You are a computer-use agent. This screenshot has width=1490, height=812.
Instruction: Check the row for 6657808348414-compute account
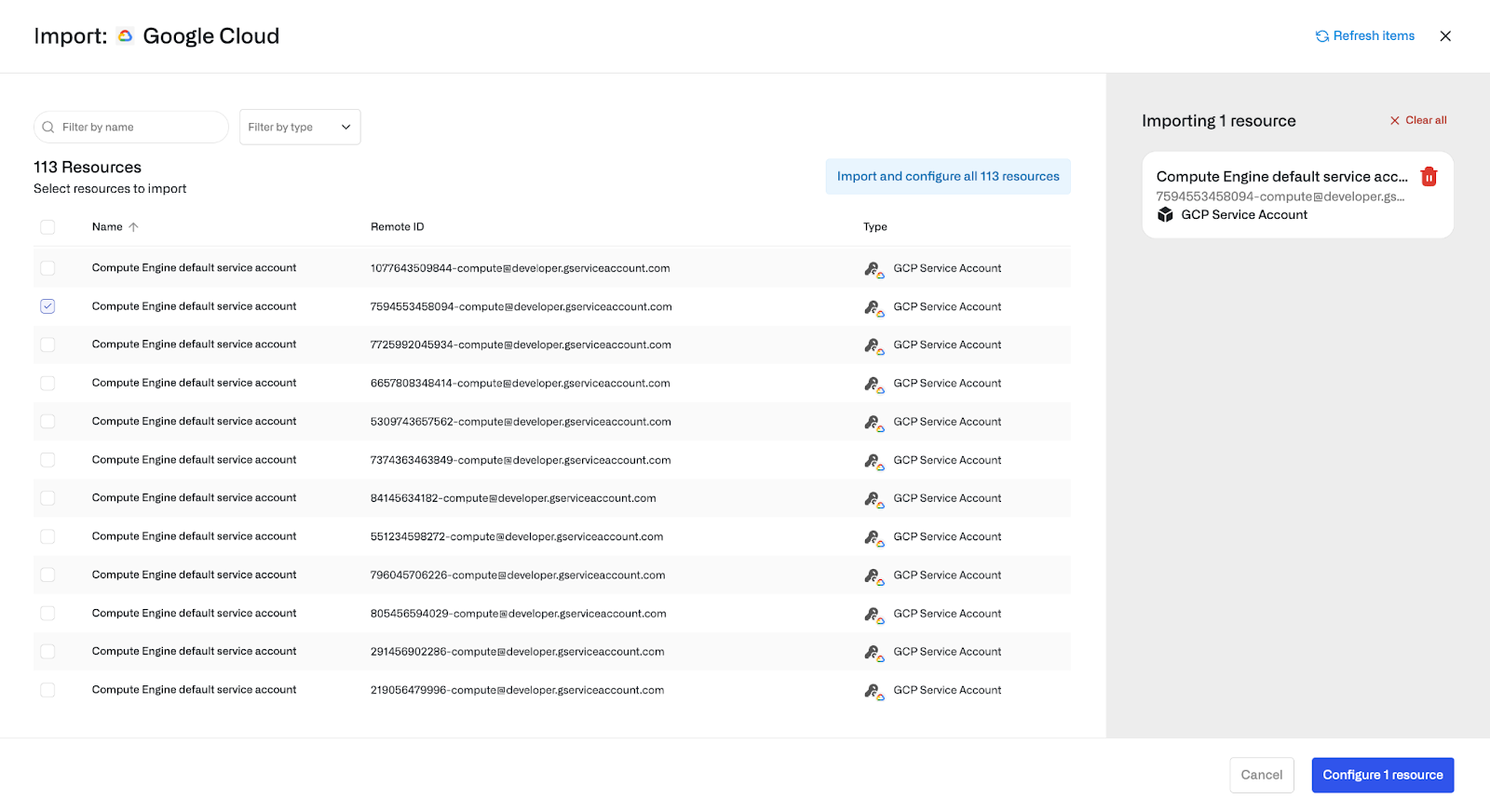pyautogui.click(x=47, y=384)
